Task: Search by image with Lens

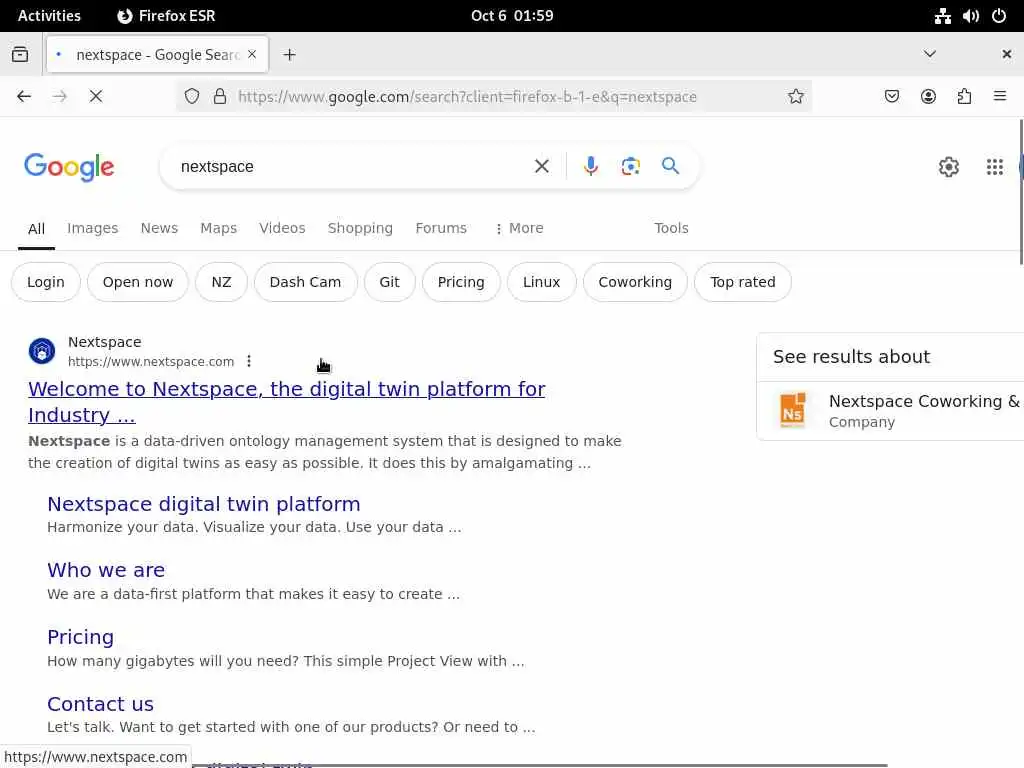Action: tap(630, 167)
